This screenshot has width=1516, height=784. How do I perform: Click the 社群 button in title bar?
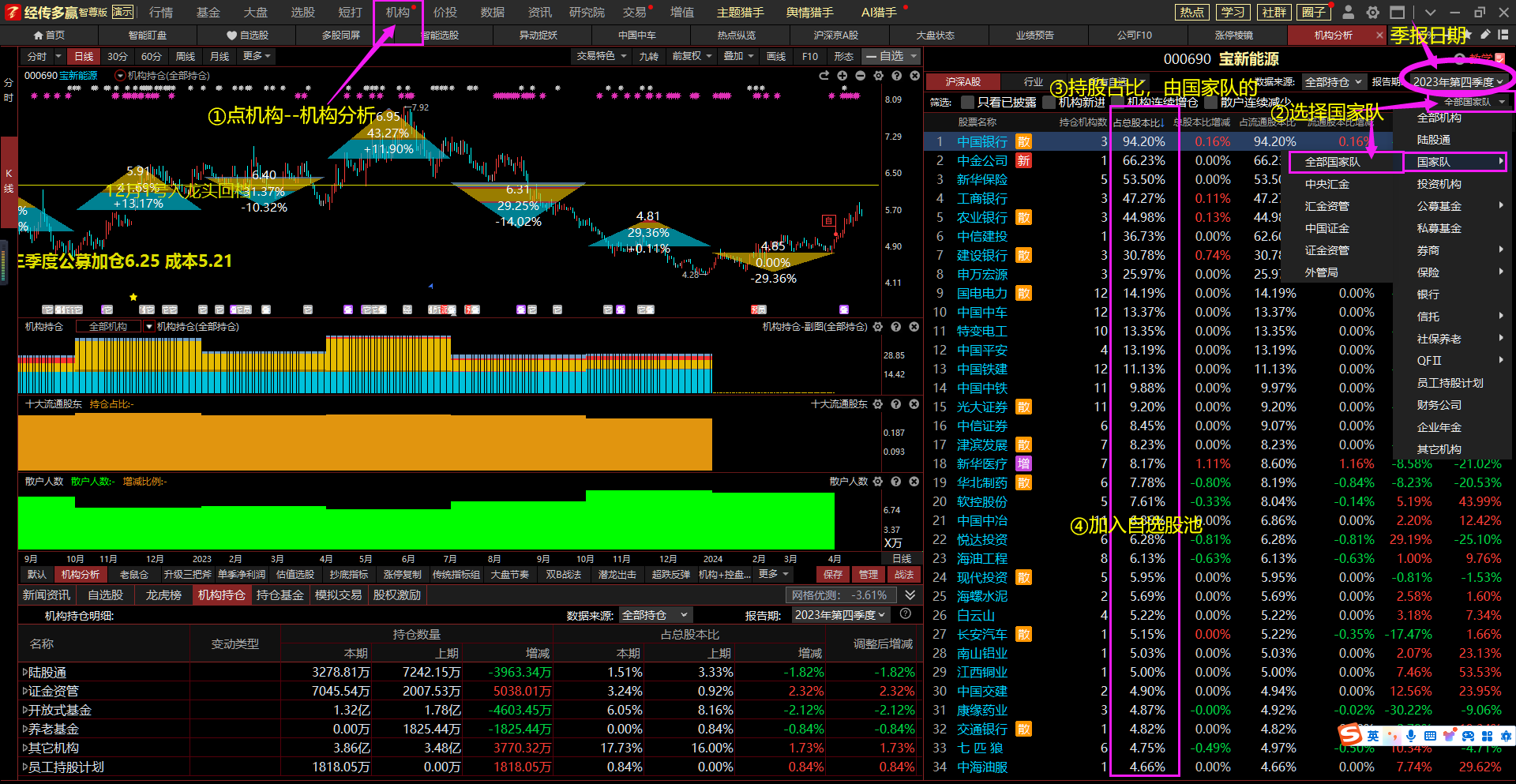[x=1274, y=12]
